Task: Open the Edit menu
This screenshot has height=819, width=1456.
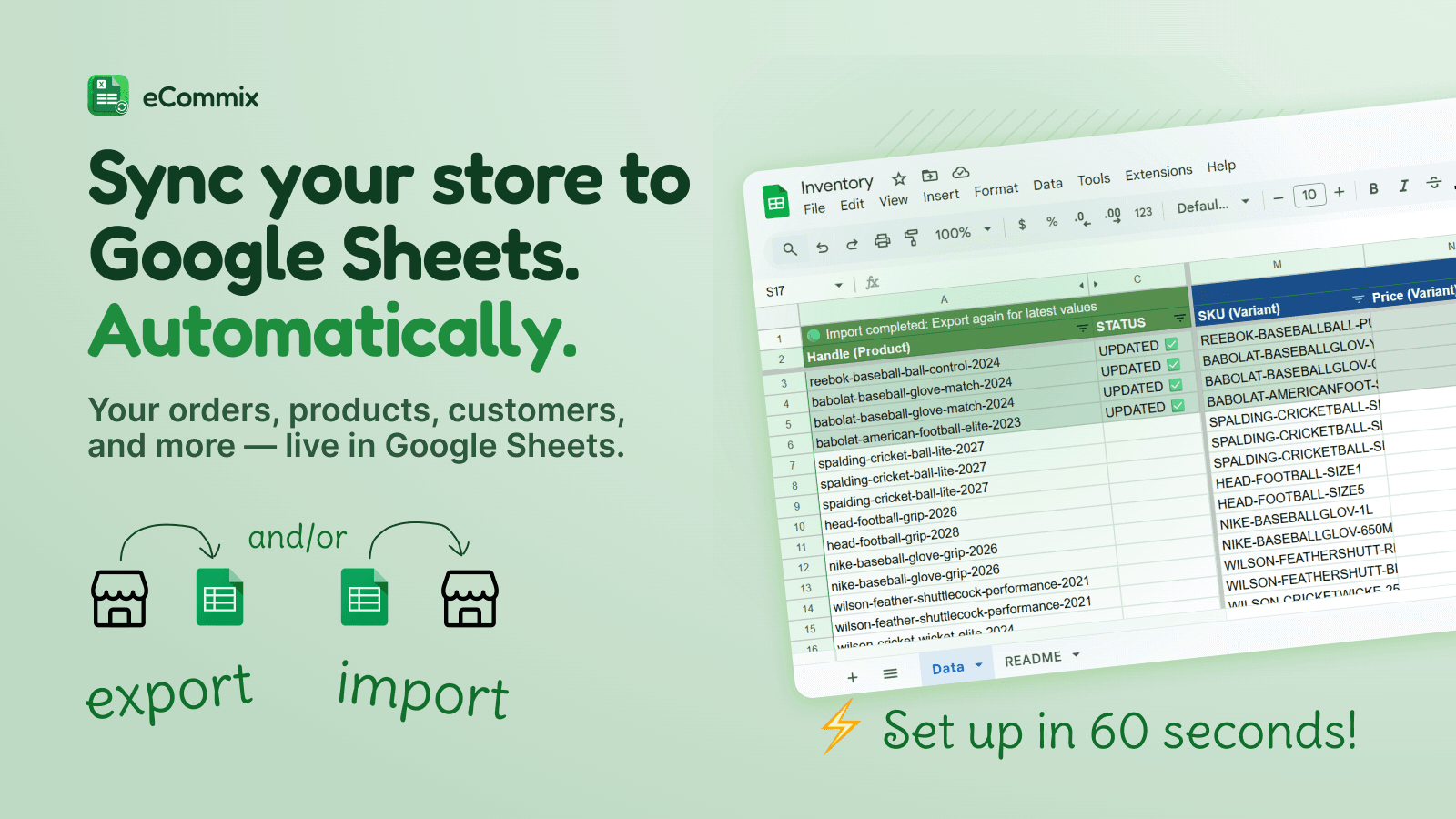Action: click(852, 205)
